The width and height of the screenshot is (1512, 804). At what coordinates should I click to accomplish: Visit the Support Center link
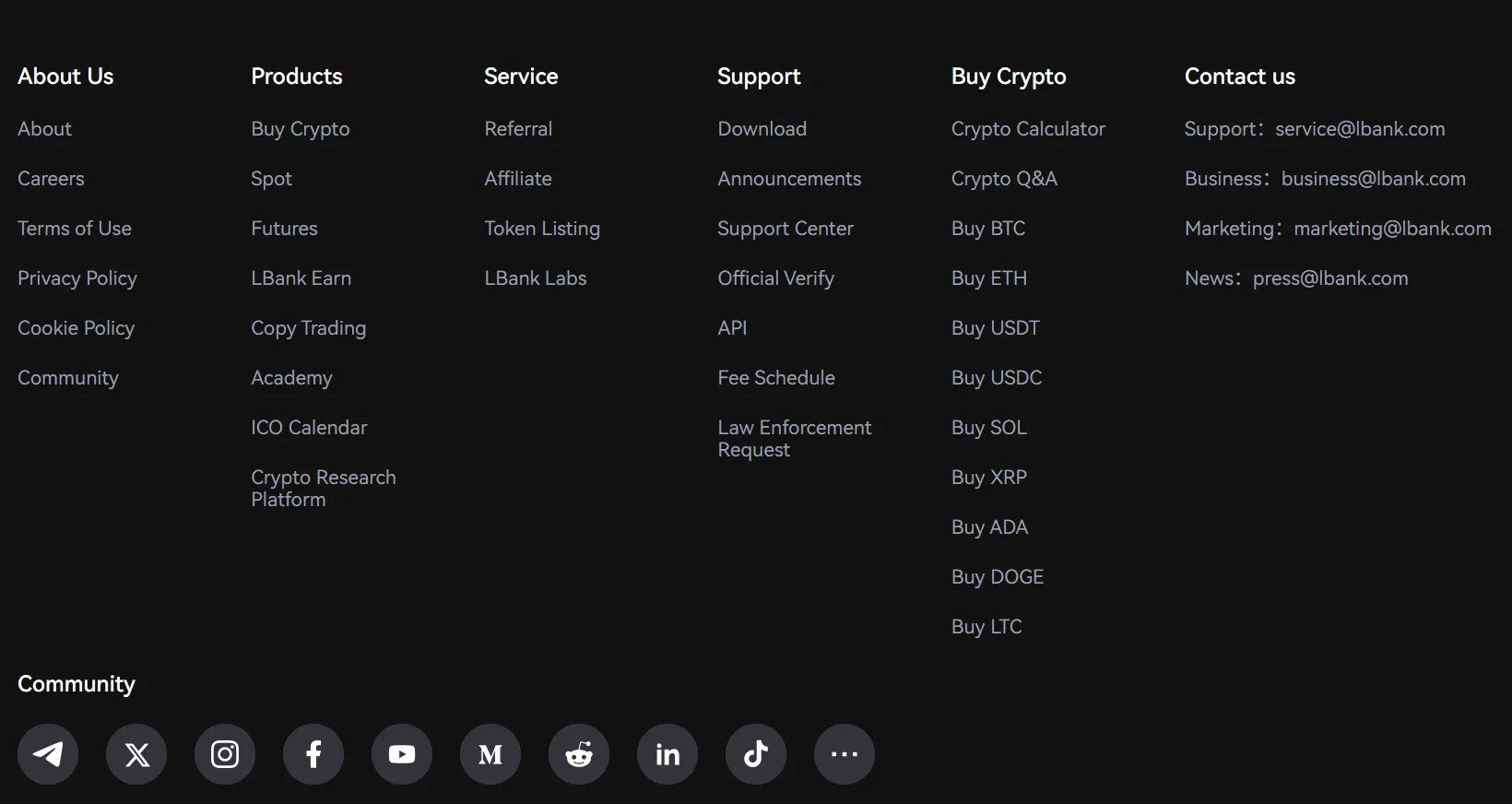coord(786,229)
